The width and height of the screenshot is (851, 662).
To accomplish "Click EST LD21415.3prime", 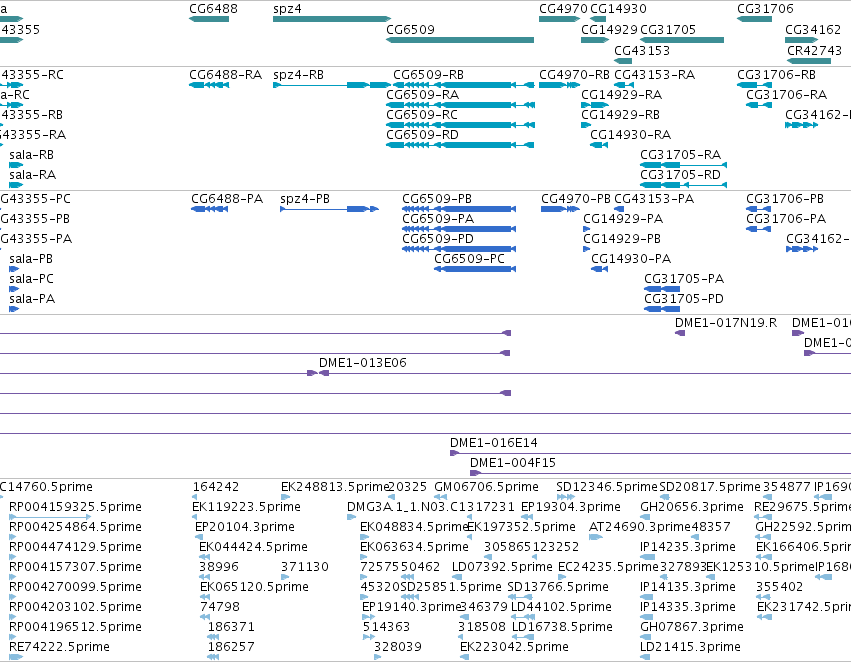I will (x=690, y=647).
